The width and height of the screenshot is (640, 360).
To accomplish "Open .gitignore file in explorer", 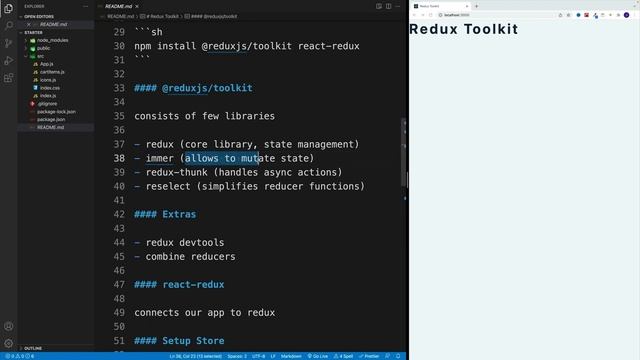I will [x=47, y=104].
